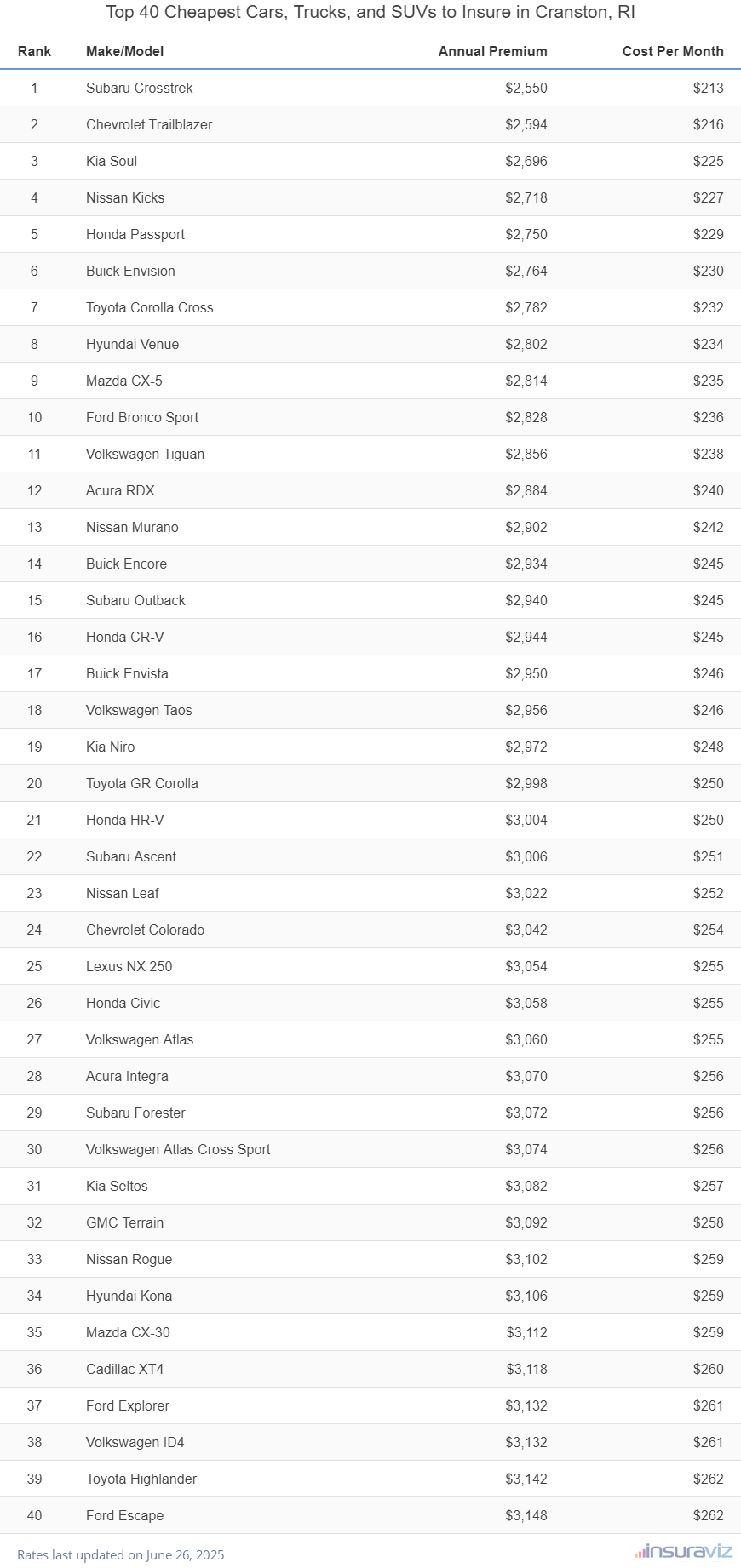741x1568 pixels.
Task: Sort by Annual Premium column header
Action: coord(492,51)
